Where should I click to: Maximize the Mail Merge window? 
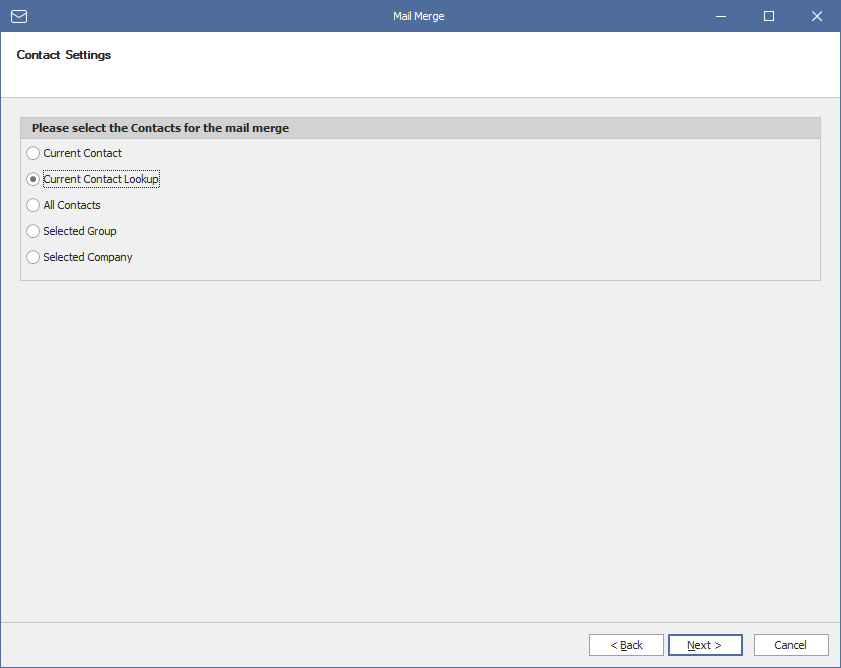(x=769, y=16)
